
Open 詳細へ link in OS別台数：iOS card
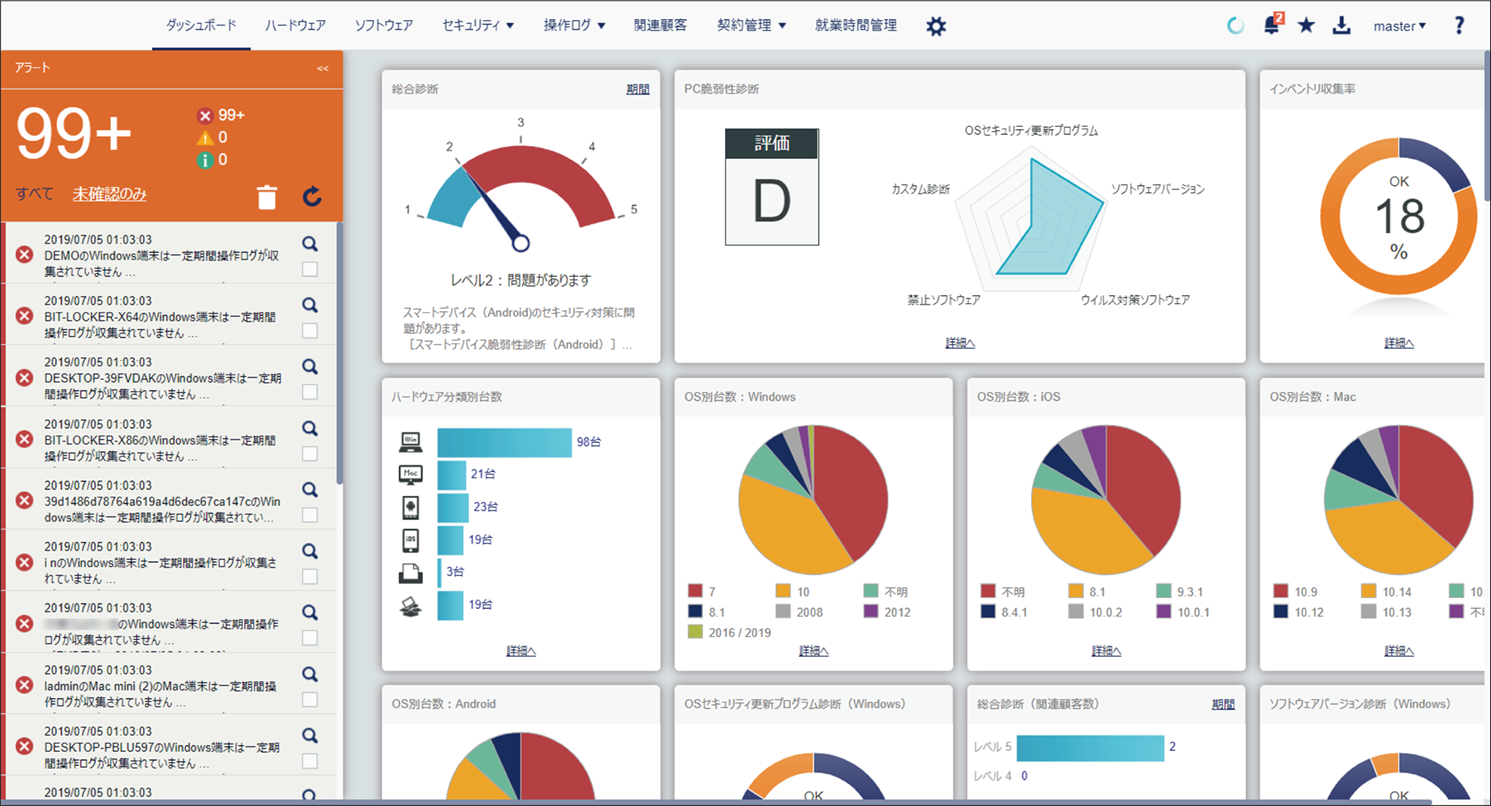click(1106, 651)
